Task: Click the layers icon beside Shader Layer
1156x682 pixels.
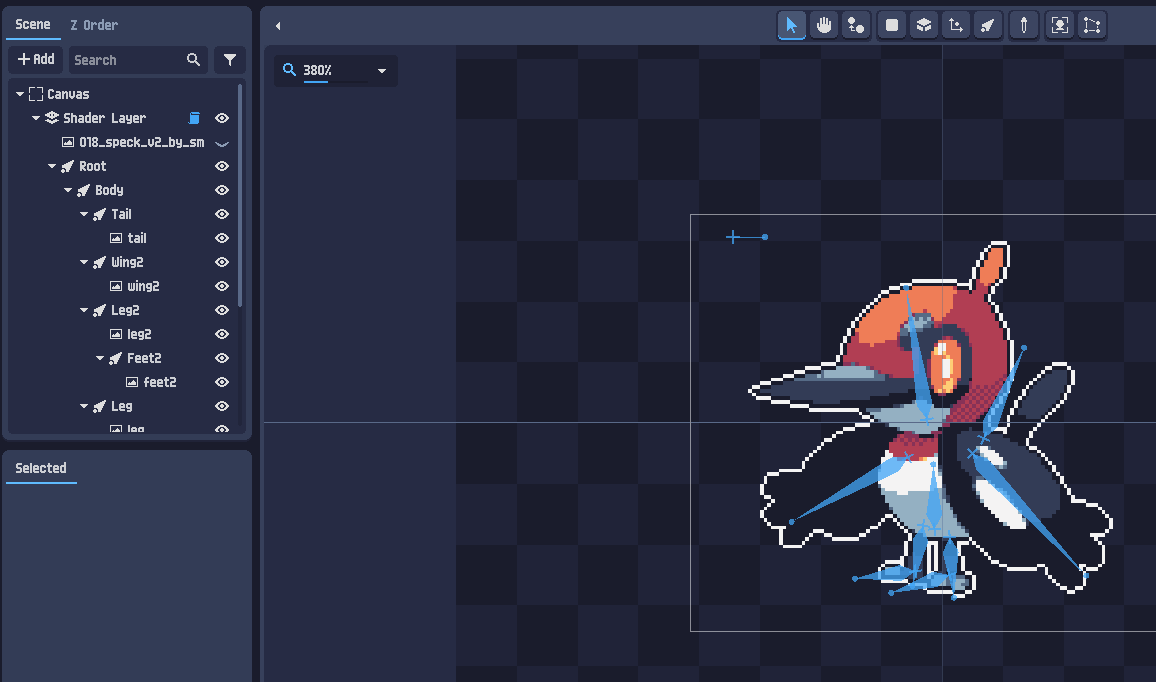Action: [52, 118]
